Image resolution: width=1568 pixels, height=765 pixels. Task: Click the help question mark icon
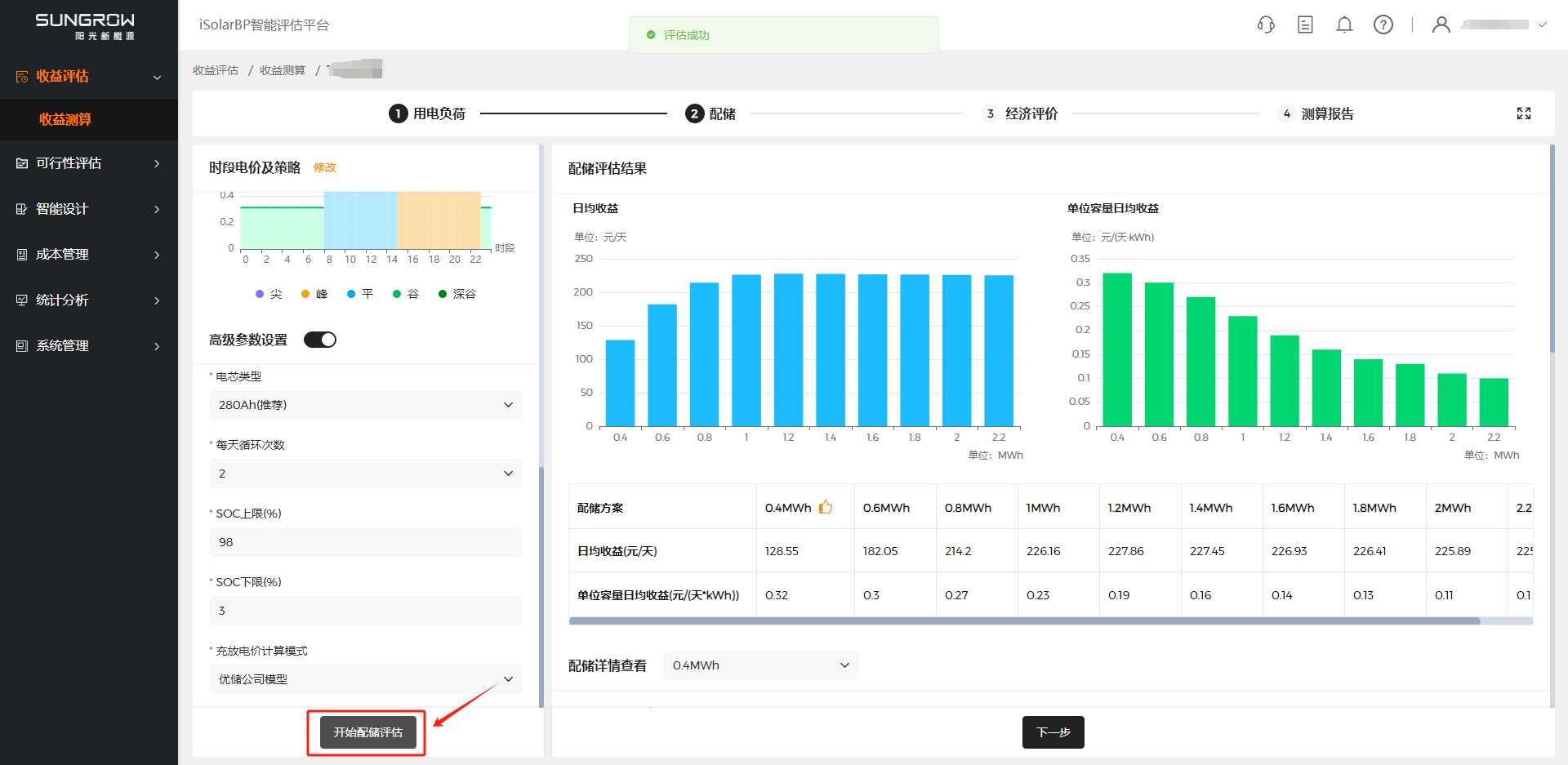(x=1383, y=24)
